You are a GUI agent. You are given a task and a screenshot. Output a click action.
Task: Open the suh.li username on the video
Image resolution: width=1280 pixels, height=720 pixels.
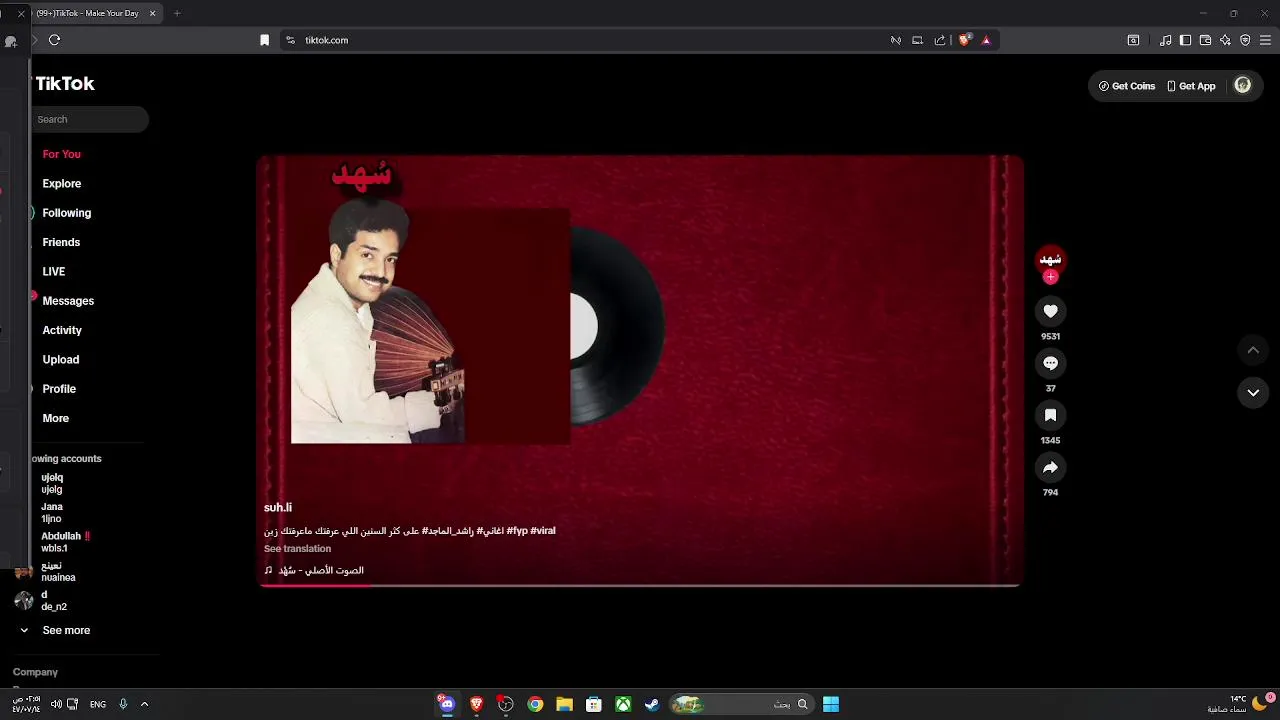(x=278, y=507)
